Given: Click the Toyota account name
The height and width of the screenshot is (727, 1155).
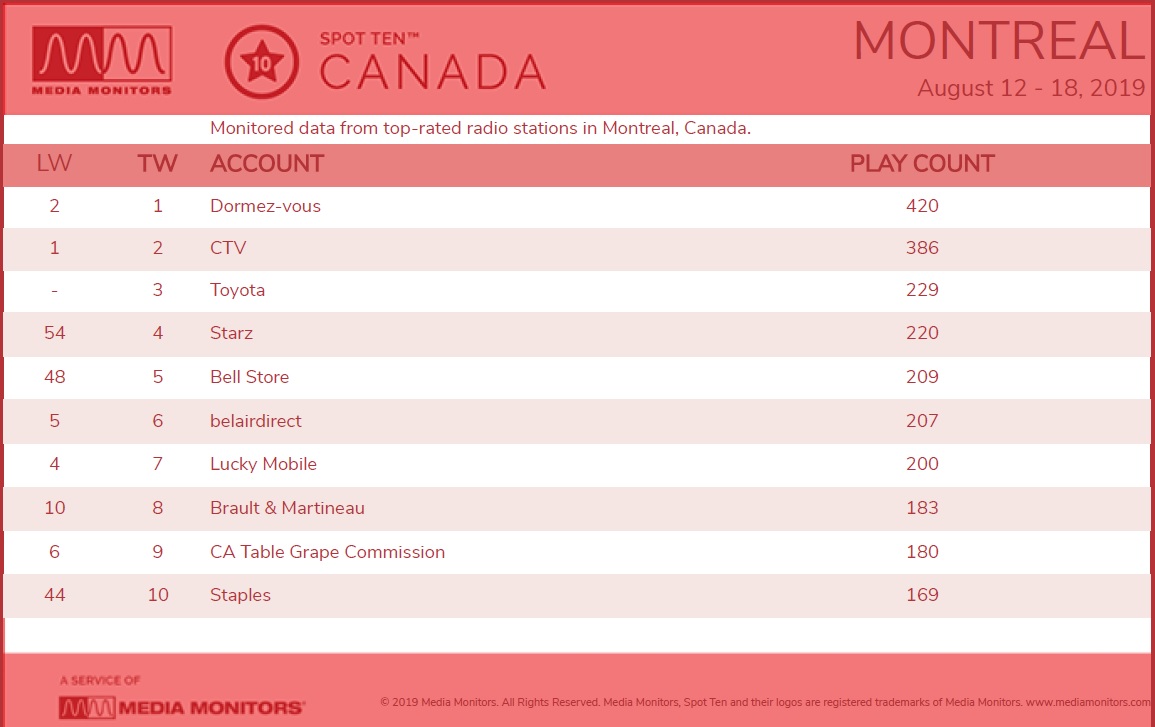Looking at the screenshot, I should 237,290.
